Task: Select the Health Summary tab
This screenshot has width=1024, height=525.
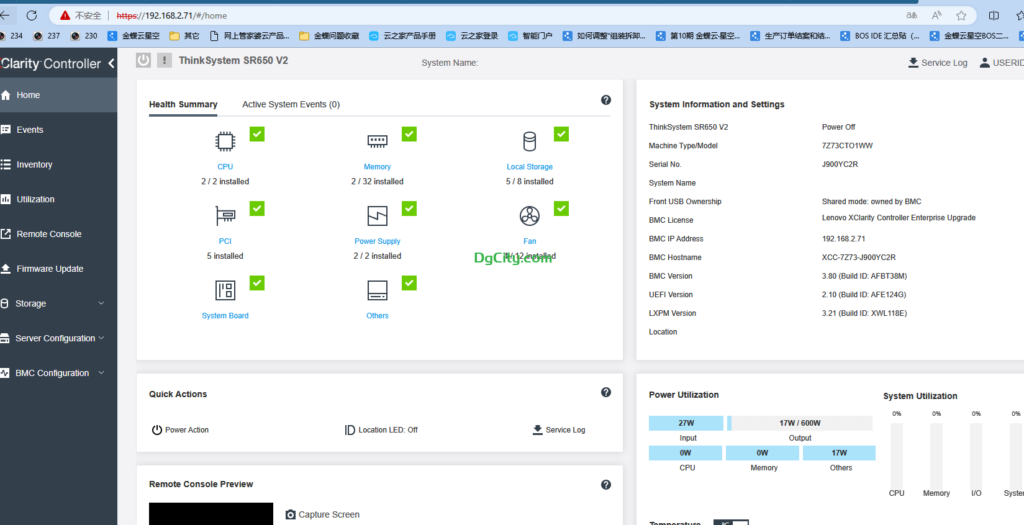Action: 183,104
